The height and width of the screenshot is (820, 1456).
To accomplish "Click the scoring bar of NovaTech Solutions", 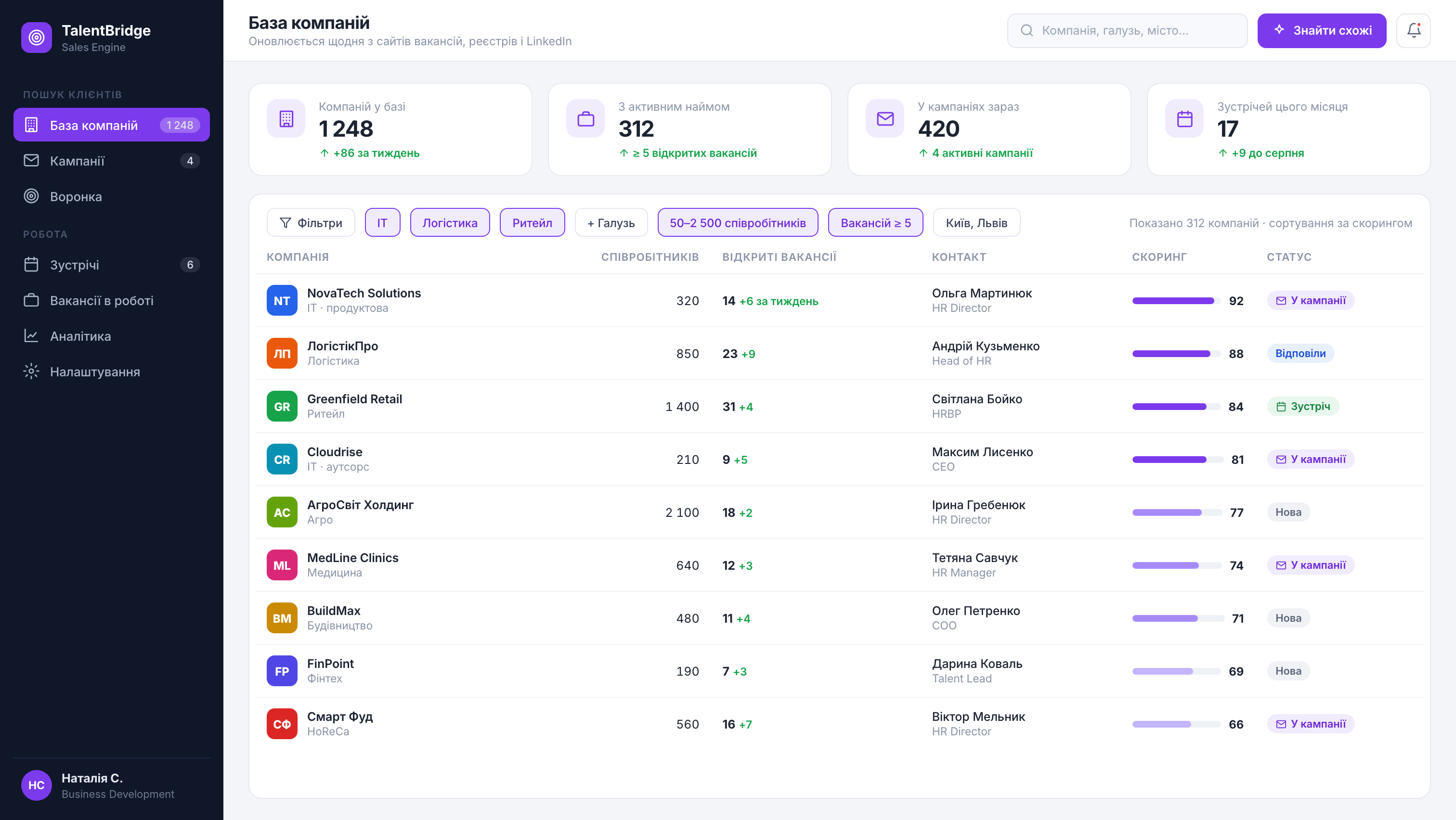I will pos(1176,301).
